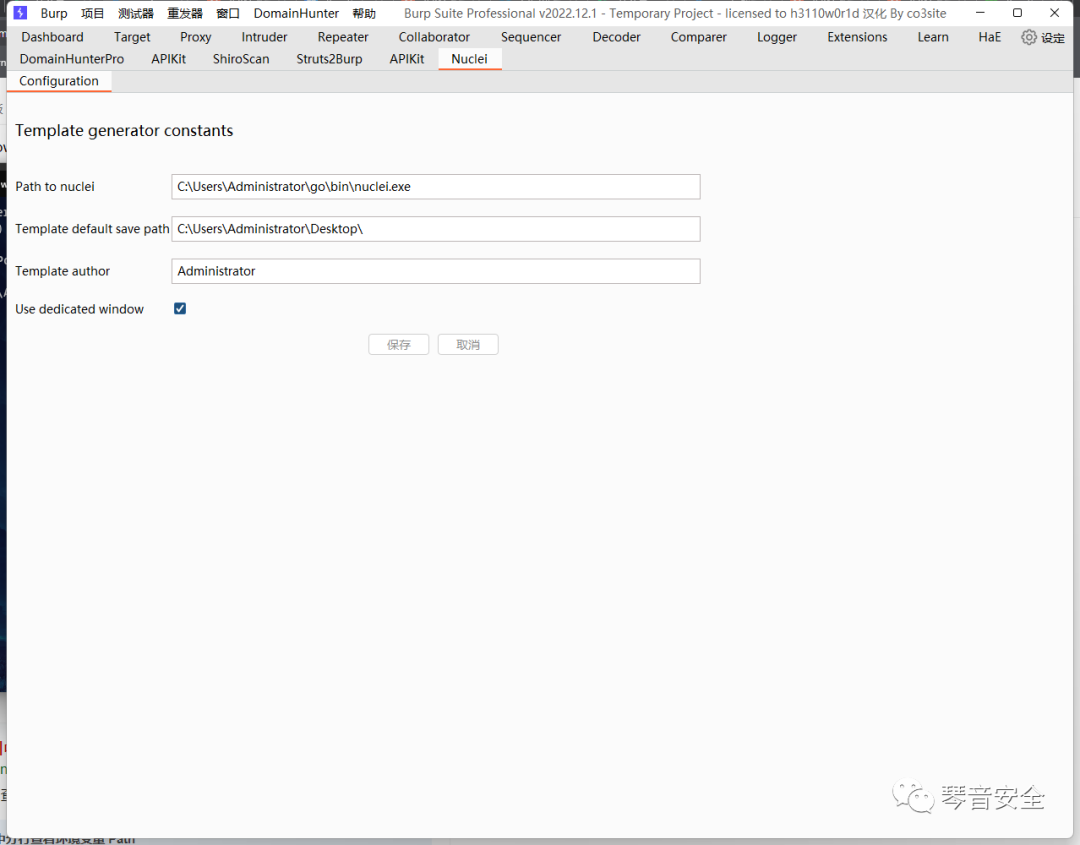Minimize the Burp Suite window
Screen dimensions: 1080x845
click(x=980, y=12)
